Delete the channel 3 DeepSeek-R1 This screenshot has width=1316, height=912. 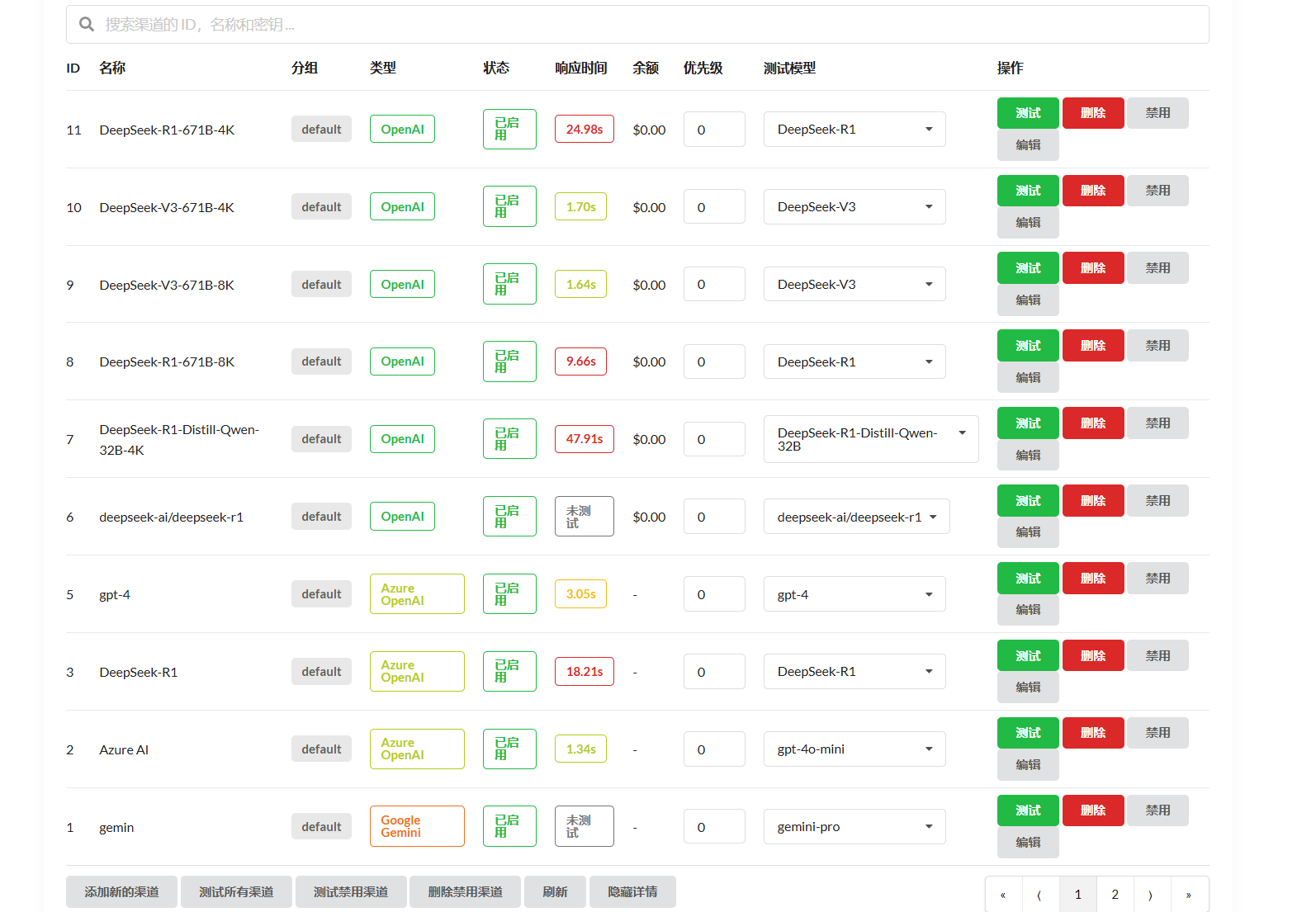(1093, 656)
